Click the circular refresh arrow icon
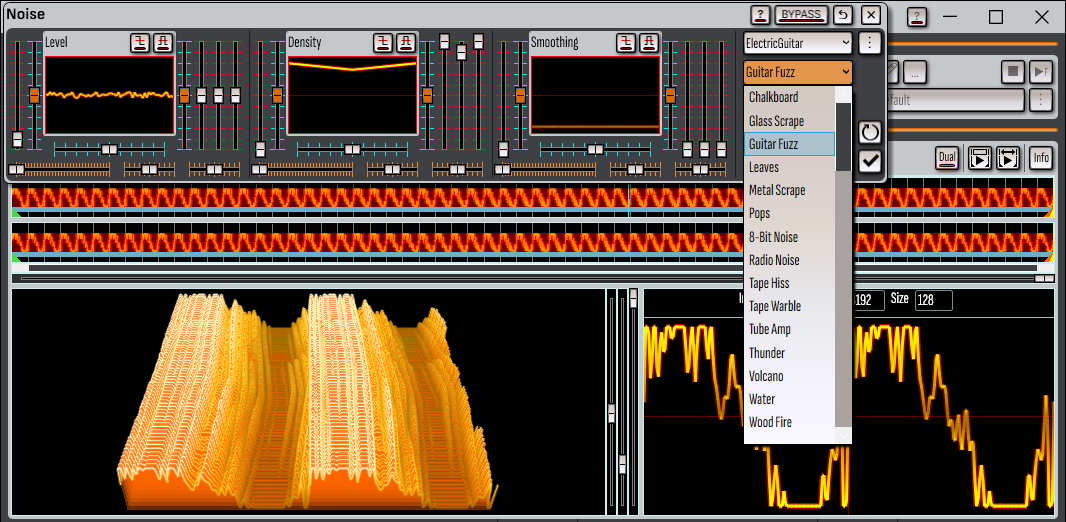The height and width of the screenshot is (522, 1066). (870, 133)
